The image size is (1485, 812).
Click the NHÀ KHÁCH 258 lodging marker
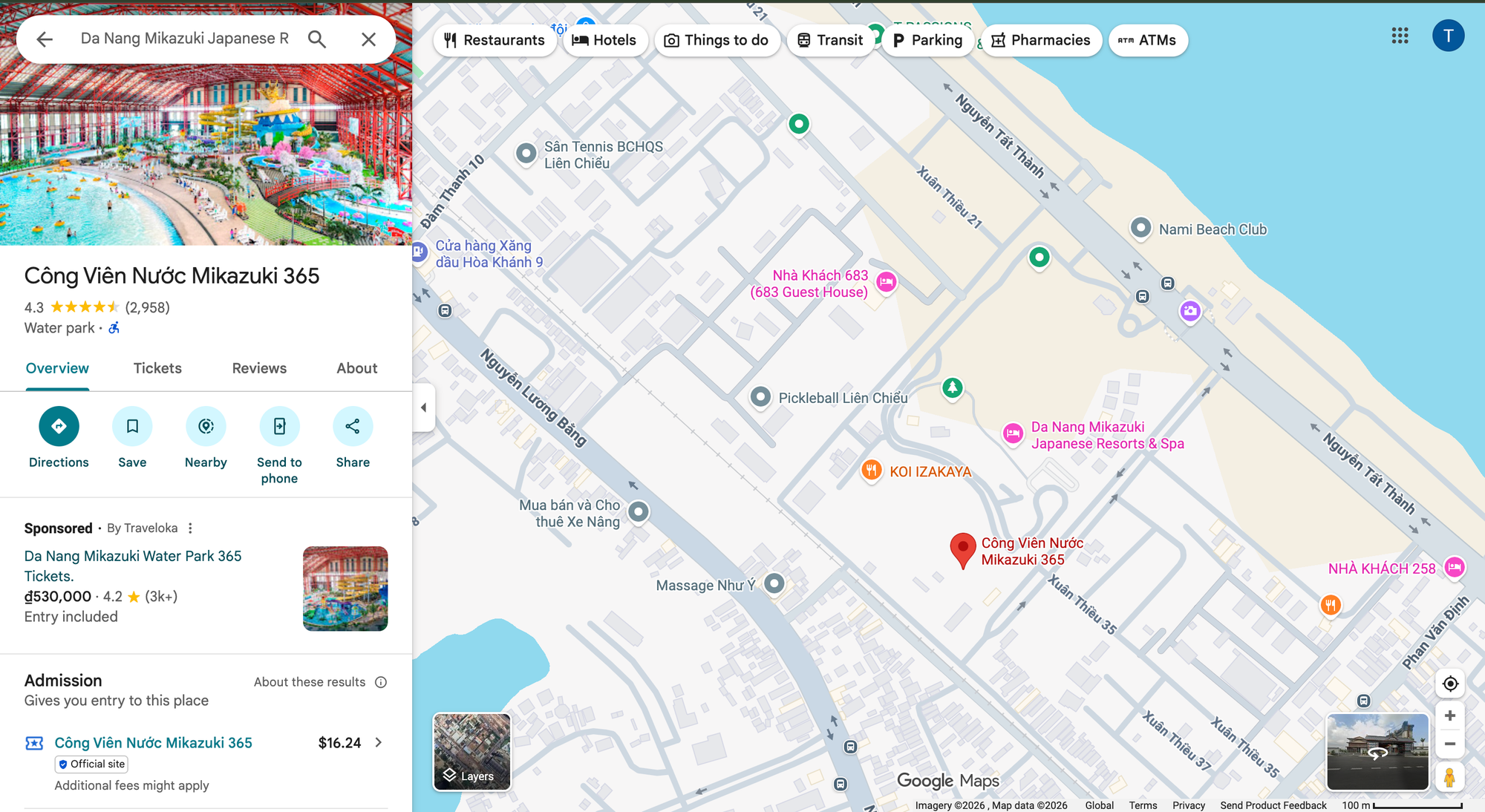click(x=1455, y=568)
